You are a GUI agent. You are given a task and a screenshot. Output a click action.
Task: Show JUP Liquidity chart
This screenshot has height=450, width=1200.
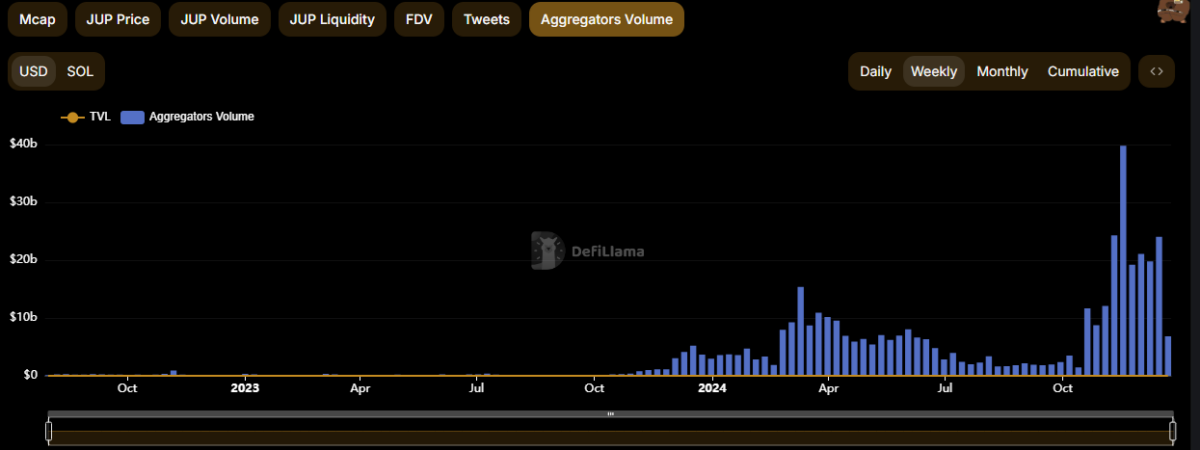point(333,19)
